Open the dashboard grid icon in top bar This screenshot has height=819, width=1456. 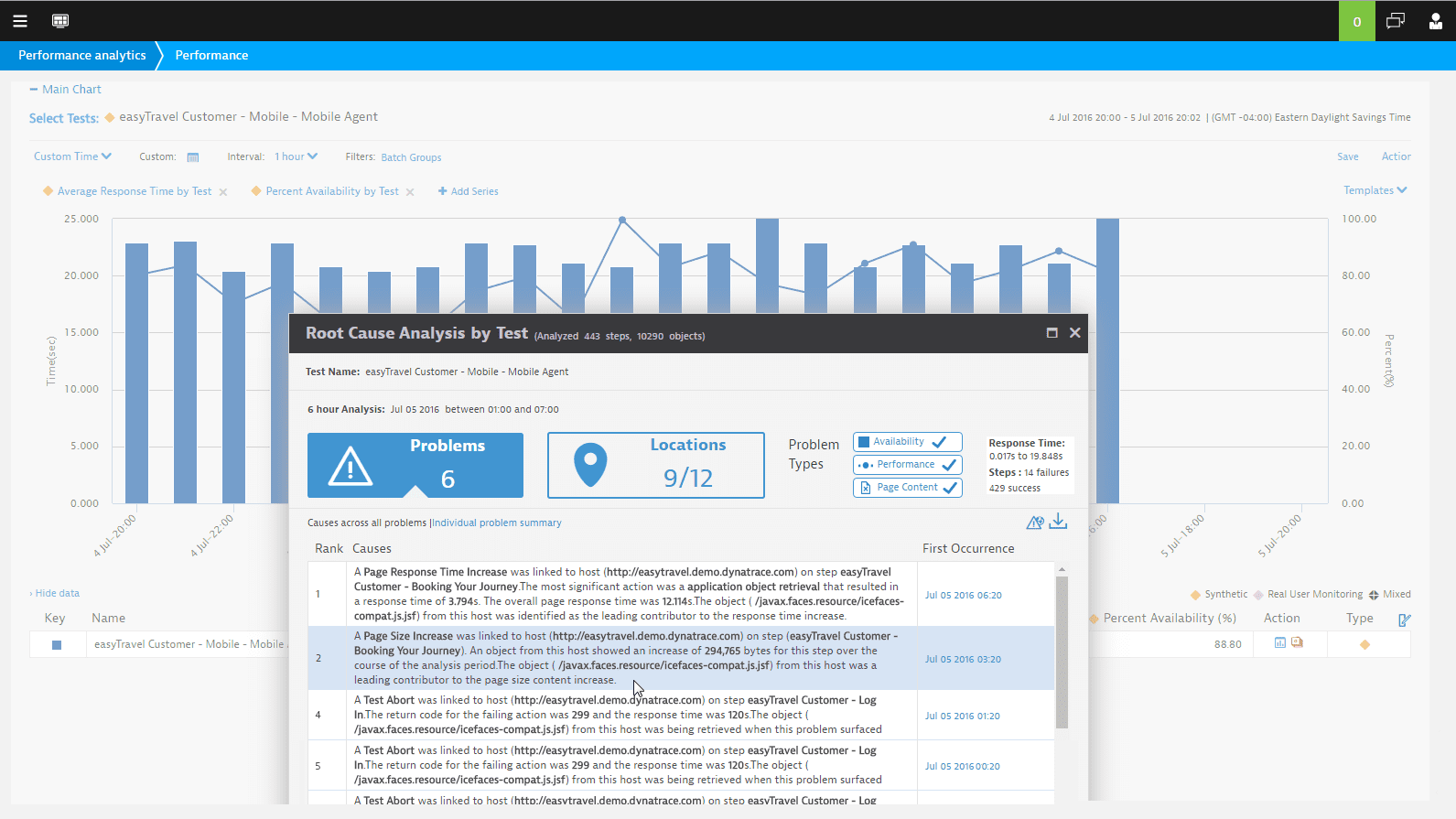coord(60,20)
